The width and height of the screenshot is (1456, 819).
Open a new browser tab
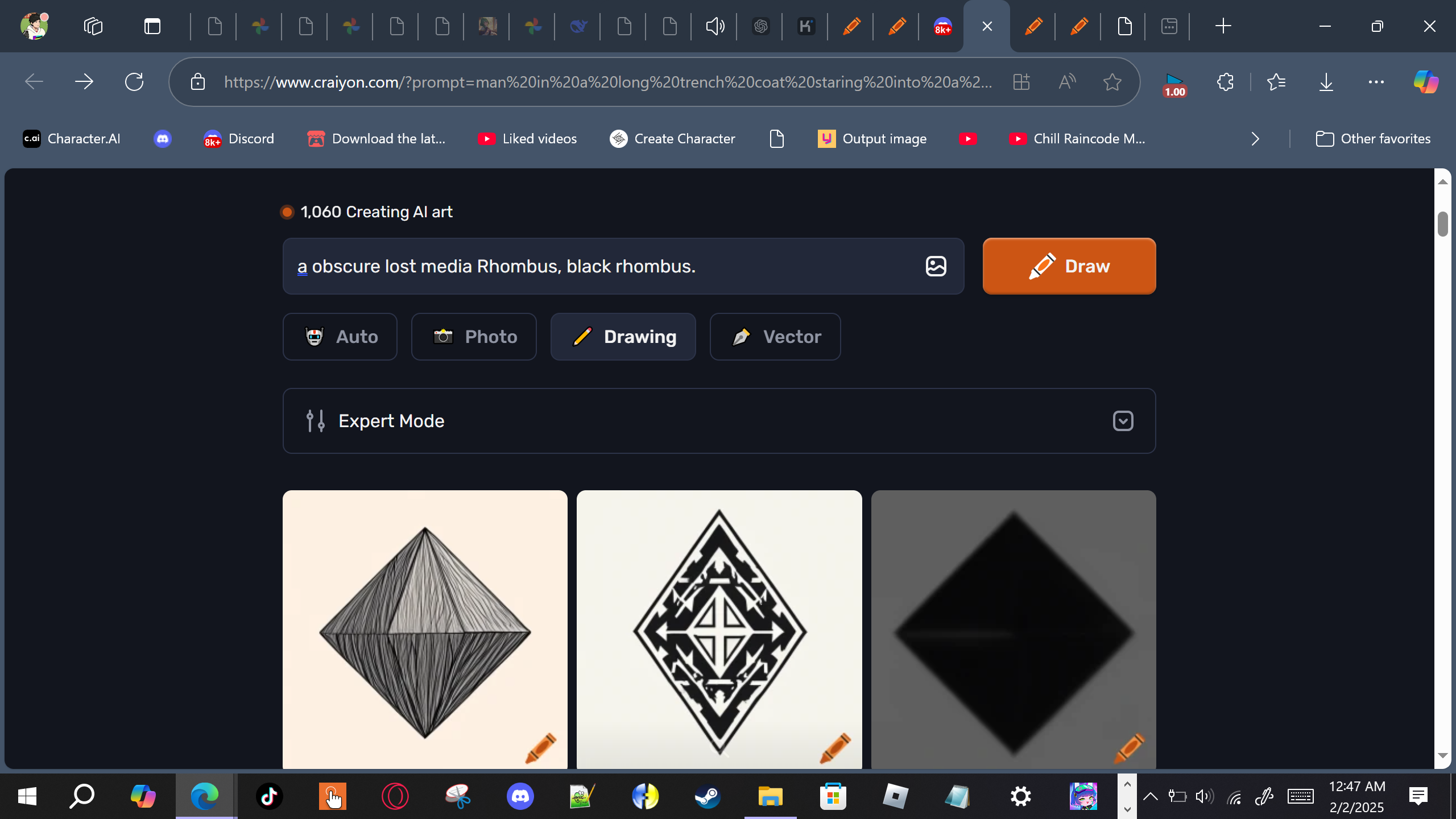[x=1223, y=26]
